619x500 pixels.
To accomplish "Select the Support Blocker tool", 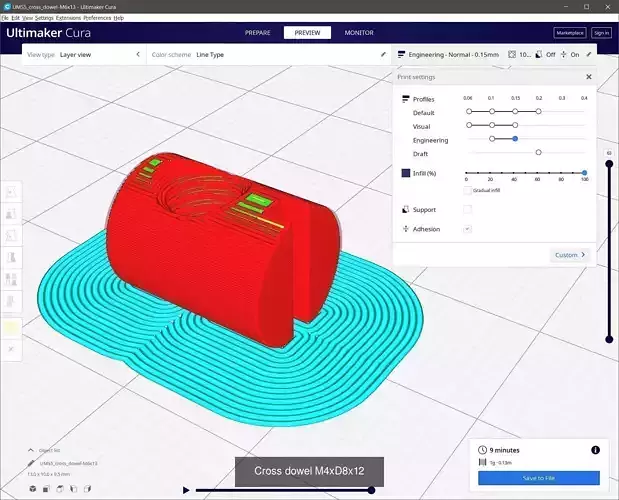I will (x=11, y=301).
